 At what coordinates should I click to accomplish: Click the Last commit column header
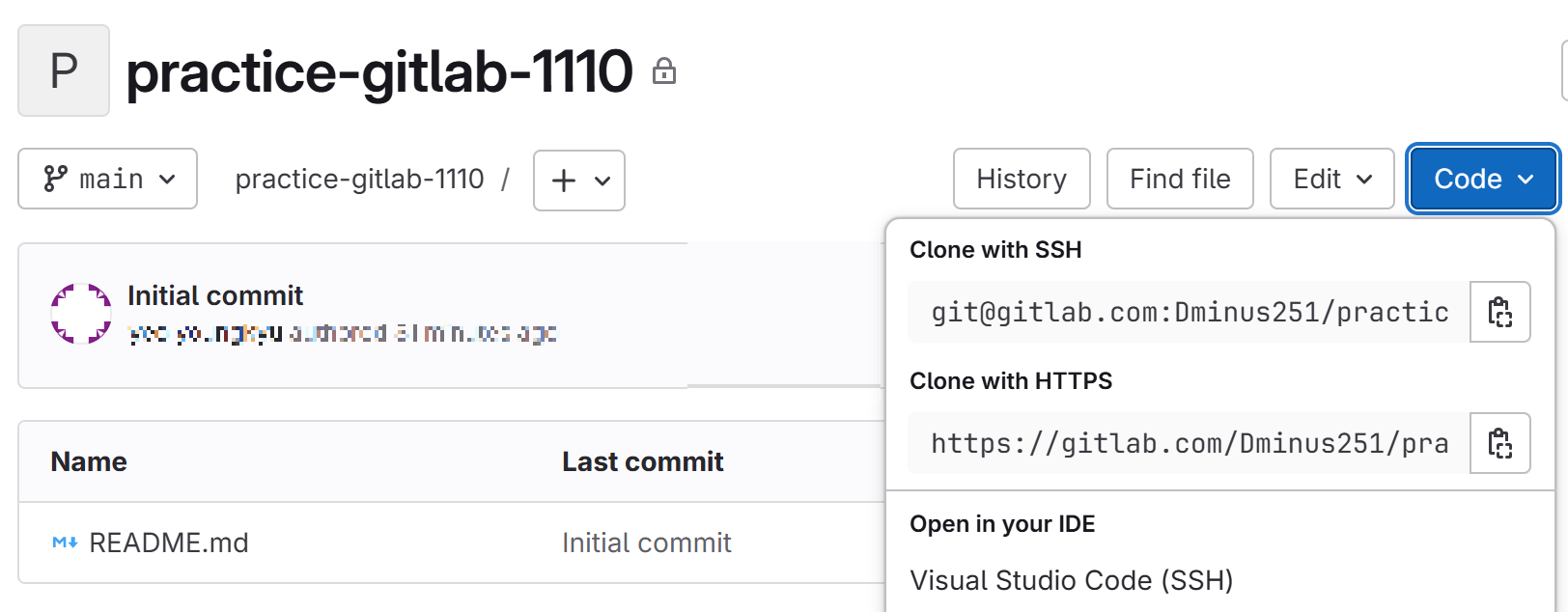click(x=643, y=461)
